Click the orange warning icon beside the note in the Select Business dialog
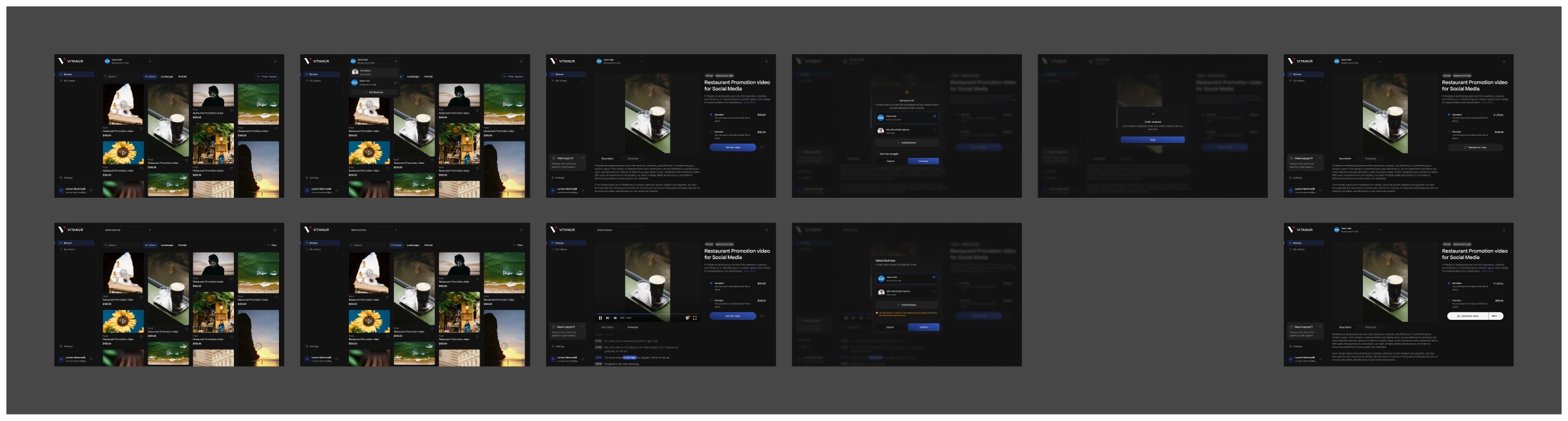 pyautogui.click(x=877, y=313)
